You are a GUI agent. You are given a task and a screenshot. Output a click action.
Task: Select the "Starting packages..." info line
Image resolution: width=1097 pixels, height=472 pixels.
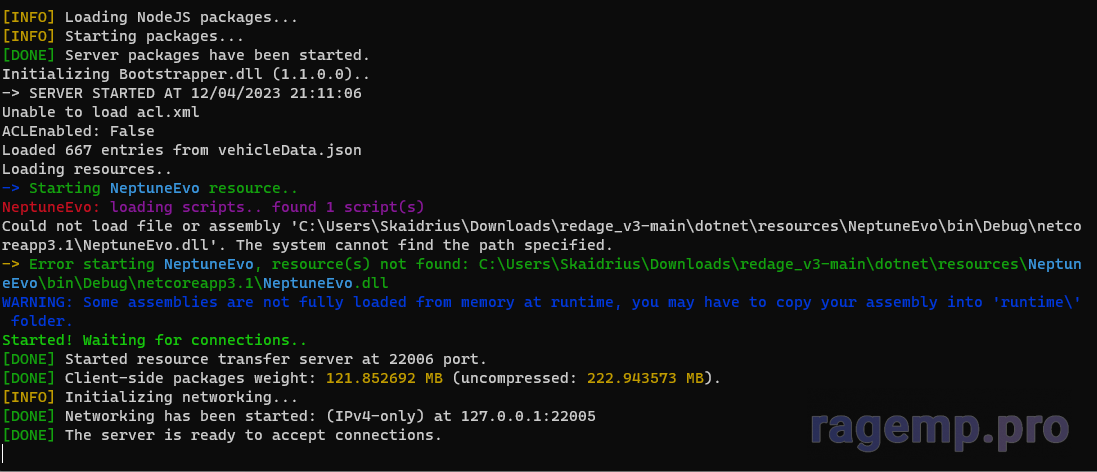tap(153, 36)
